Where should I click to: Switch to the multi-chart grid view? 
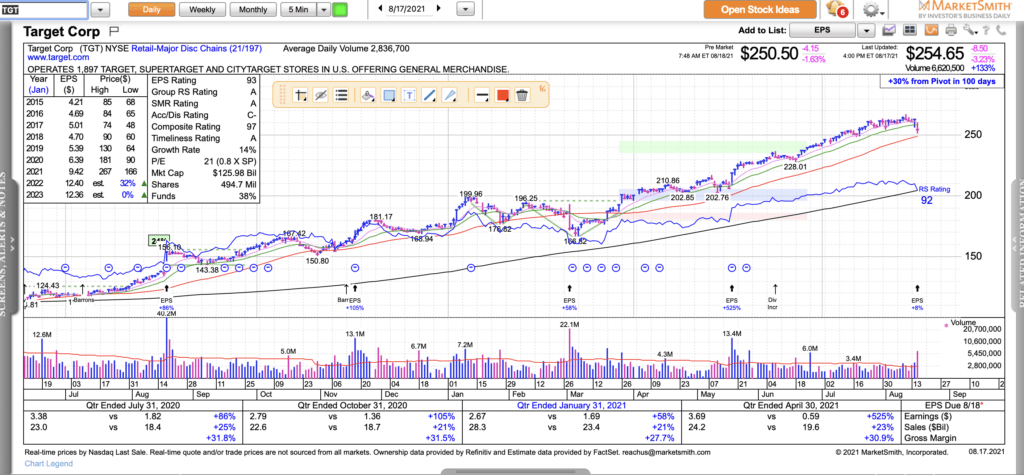pos(910,30)
